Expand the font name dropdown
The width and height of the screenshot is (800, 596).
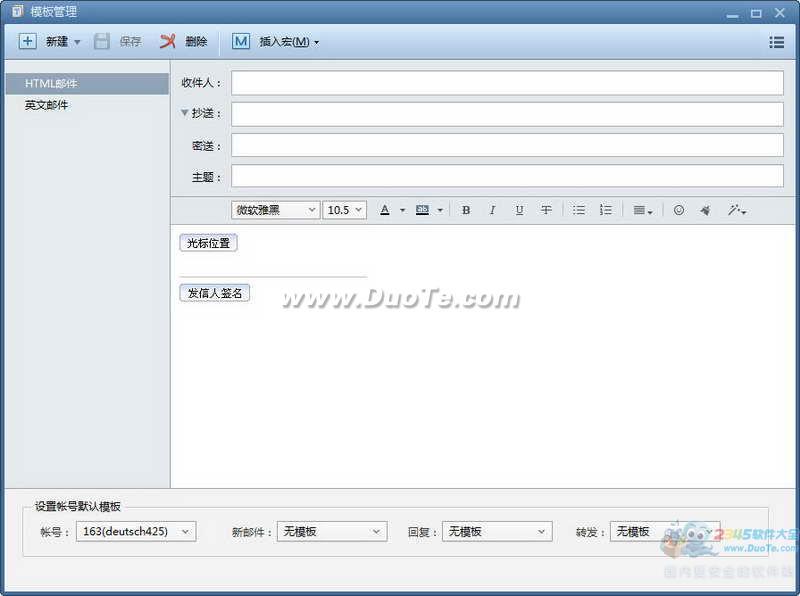pyautogui.click(x=312, y=210)
